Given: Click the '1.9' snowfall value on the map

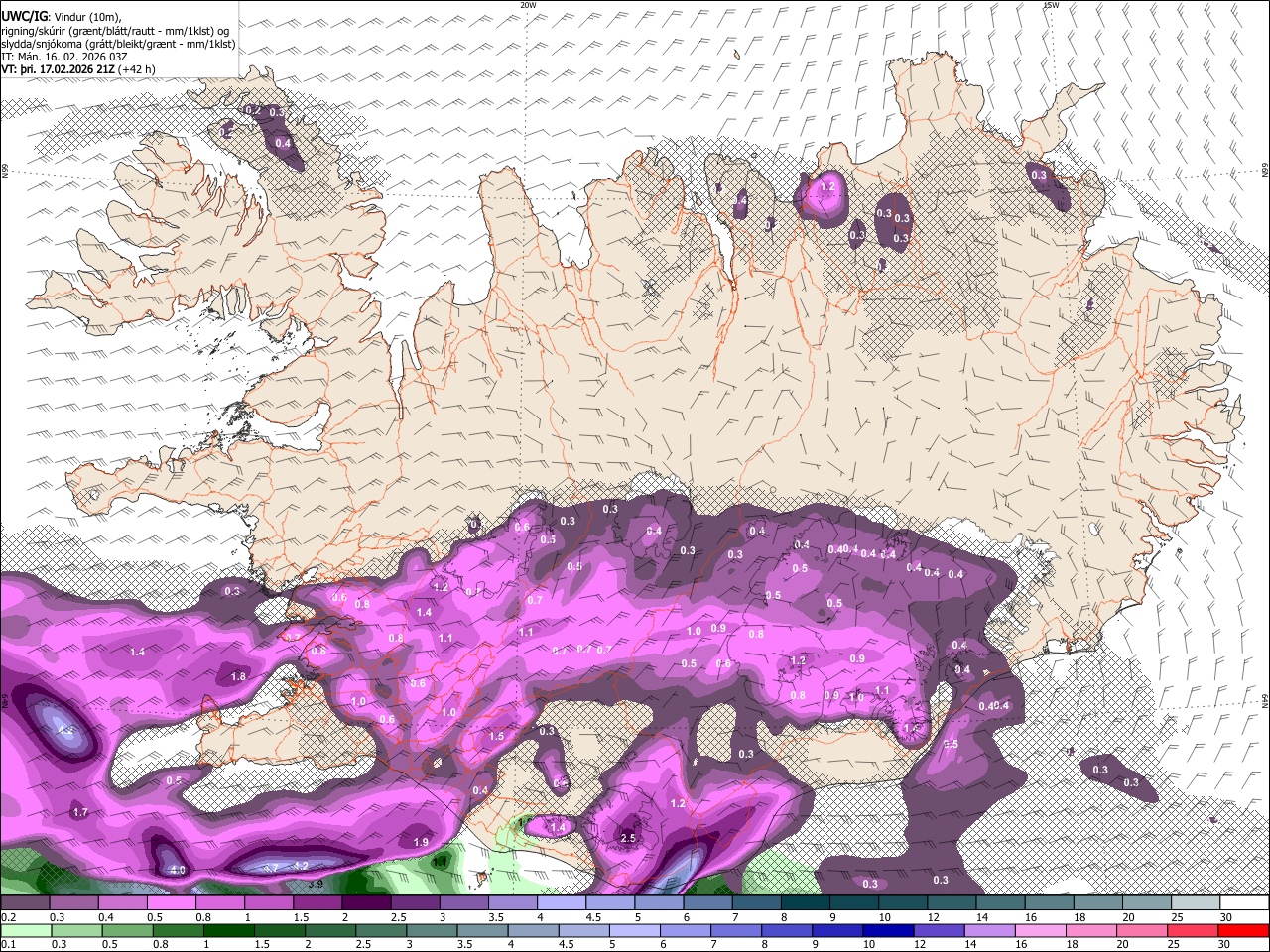Looking at the screenshot, I should pyautogui.click(x=421, y=842).
